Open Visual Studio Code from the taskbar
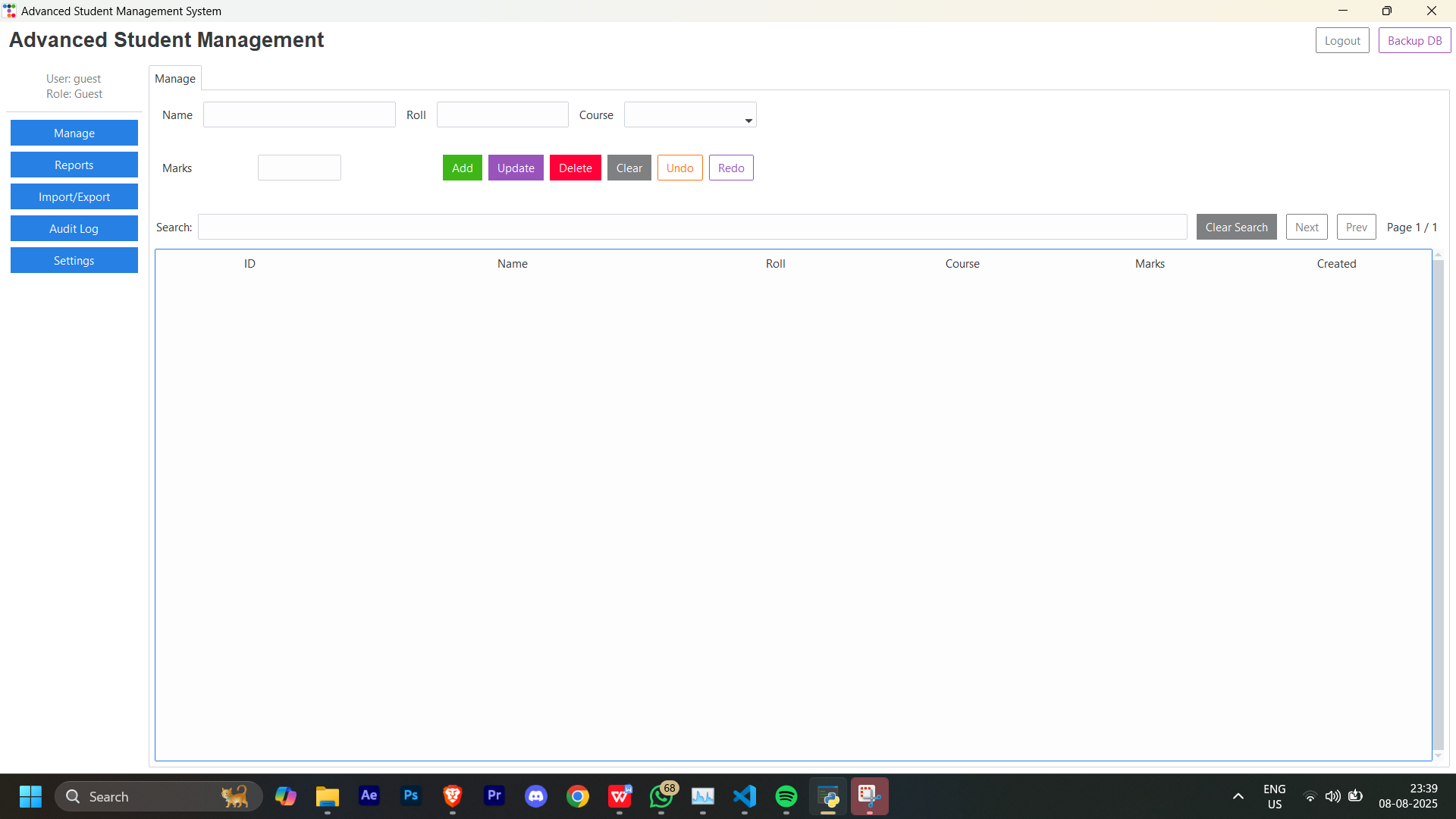The width and height of the screenshot is (1456, 819). pos(745,796)
